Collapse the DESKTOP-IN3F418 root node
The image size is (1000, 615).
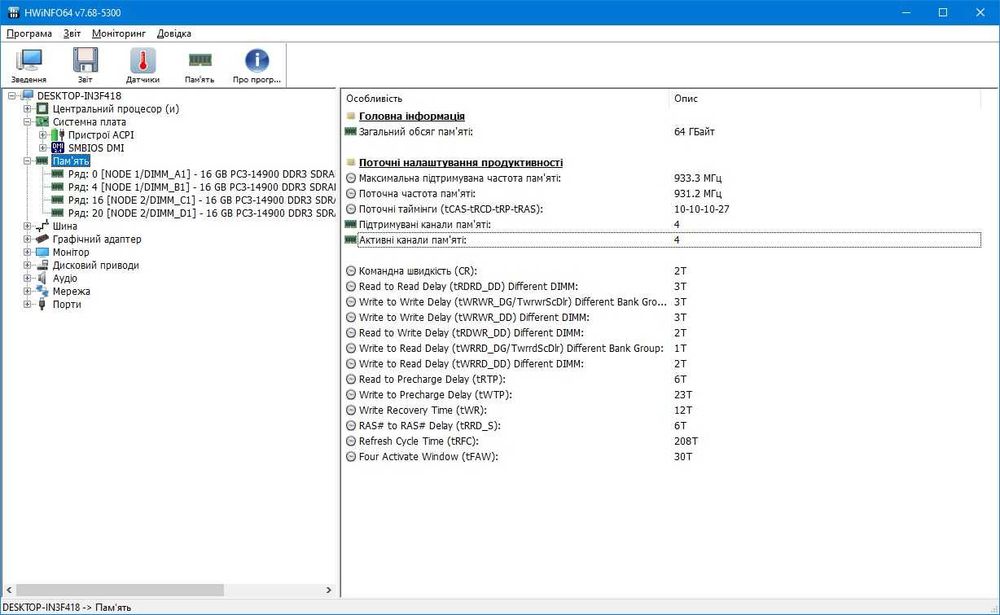coord(11,96)
